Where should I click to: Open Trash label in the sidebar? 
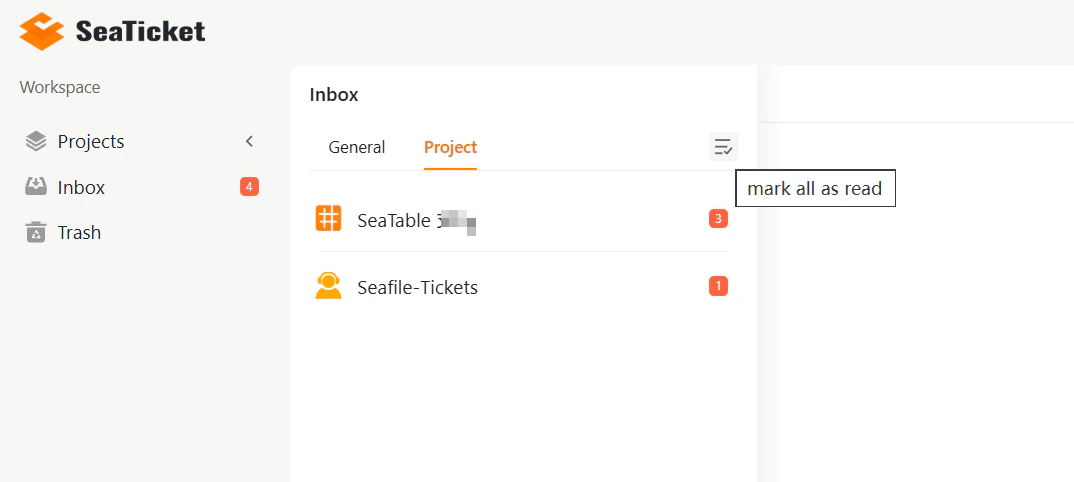[79, 233]
